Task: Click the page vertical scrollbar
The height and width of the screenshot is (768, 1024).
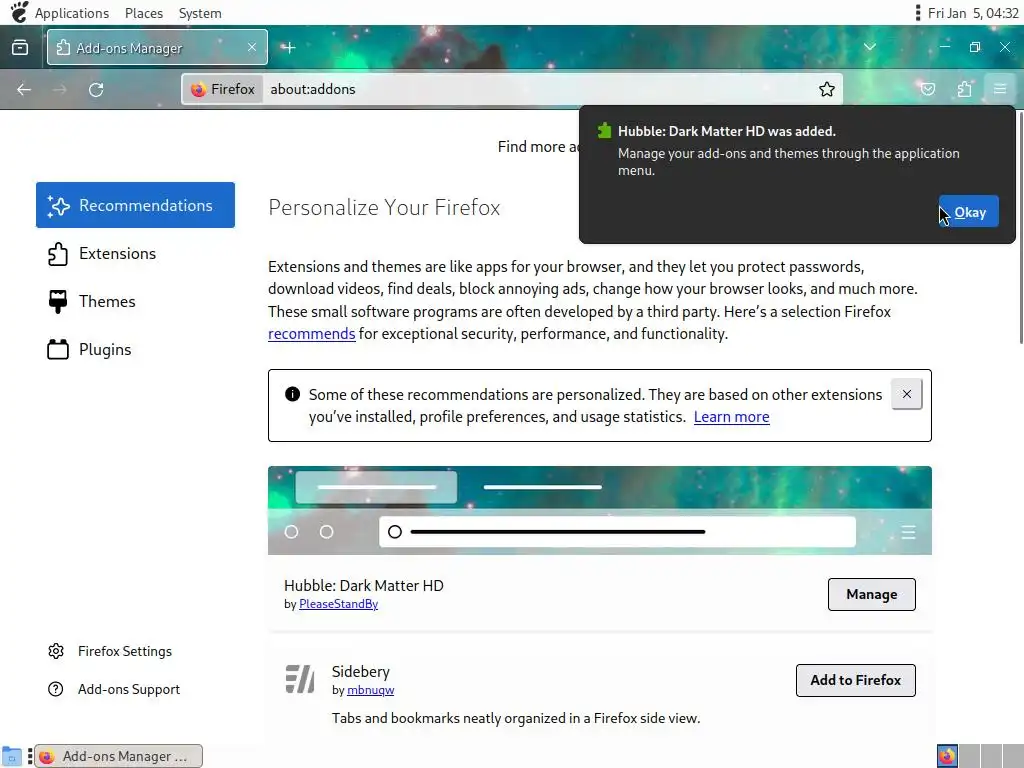Action: 1020,227
